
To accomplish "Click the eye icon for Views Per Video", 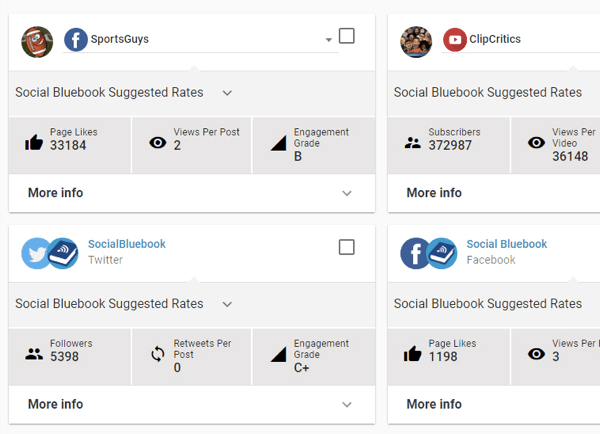I will pos(536,143).
